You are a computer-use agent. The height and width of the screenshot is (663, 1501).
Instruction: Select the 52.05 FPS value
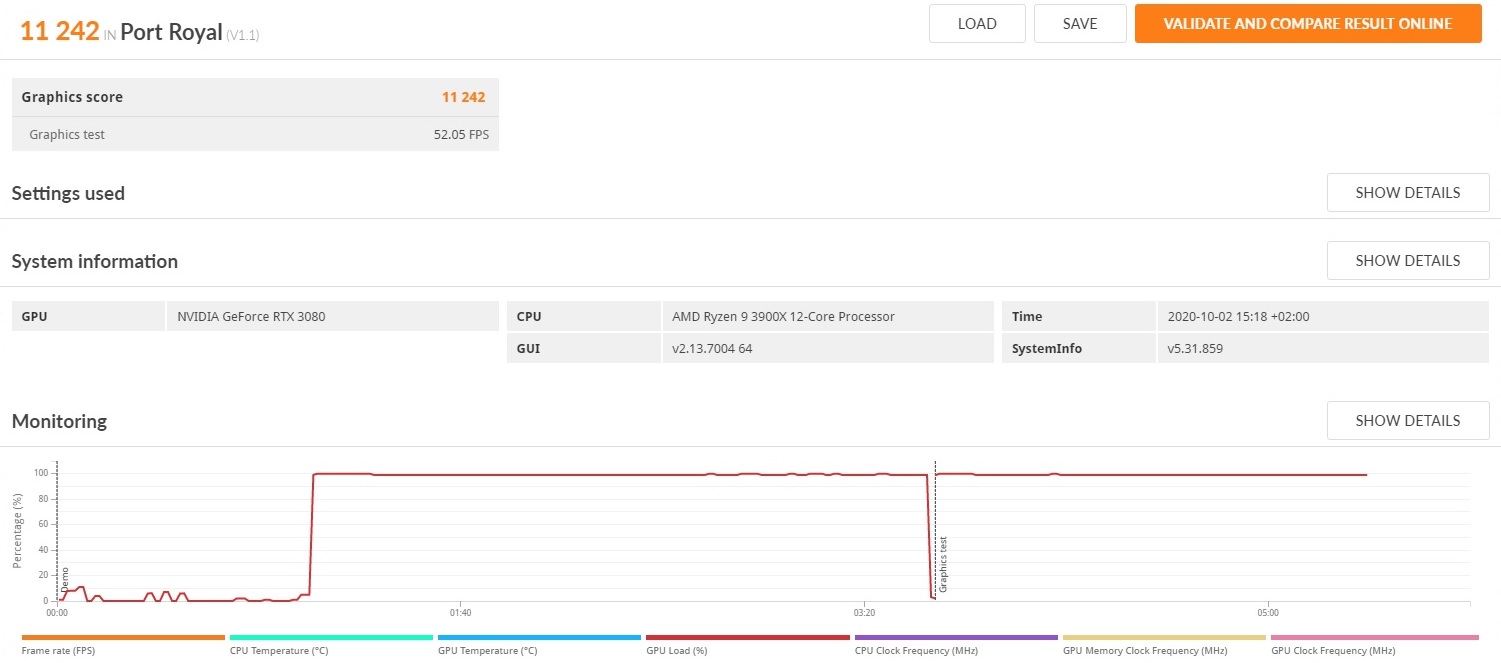pyautogui.click(x=461, y=134)
